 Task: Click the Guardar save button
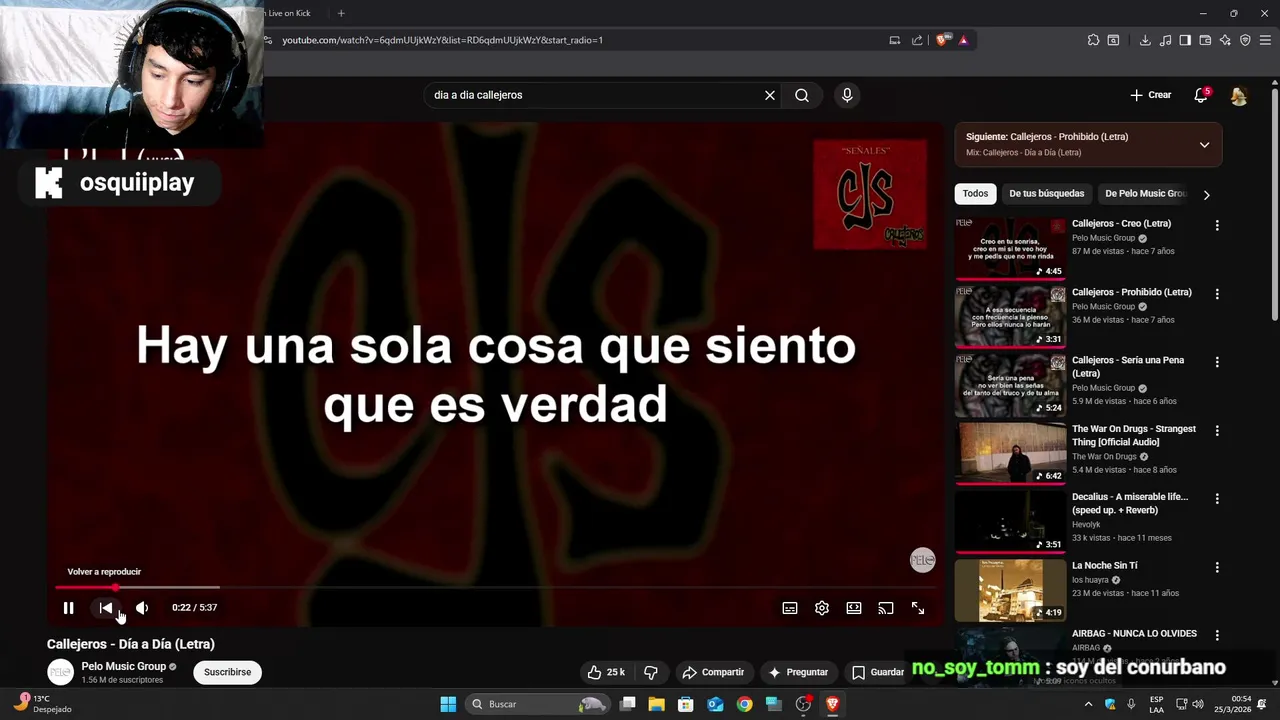pos(877,672)
